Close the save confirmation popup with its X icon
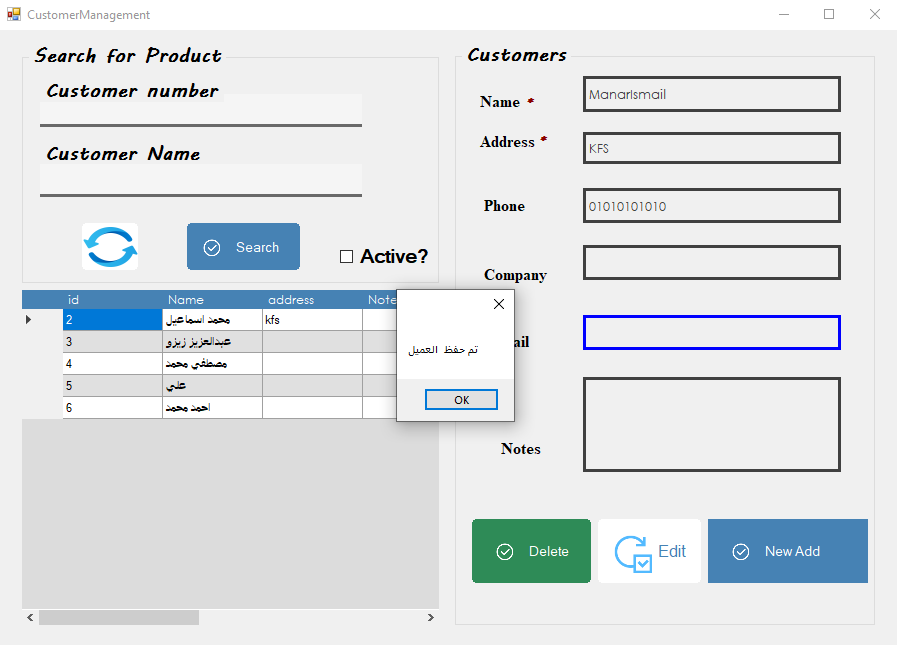The height and width of the screenshot is (645, 897). [499, 304]
